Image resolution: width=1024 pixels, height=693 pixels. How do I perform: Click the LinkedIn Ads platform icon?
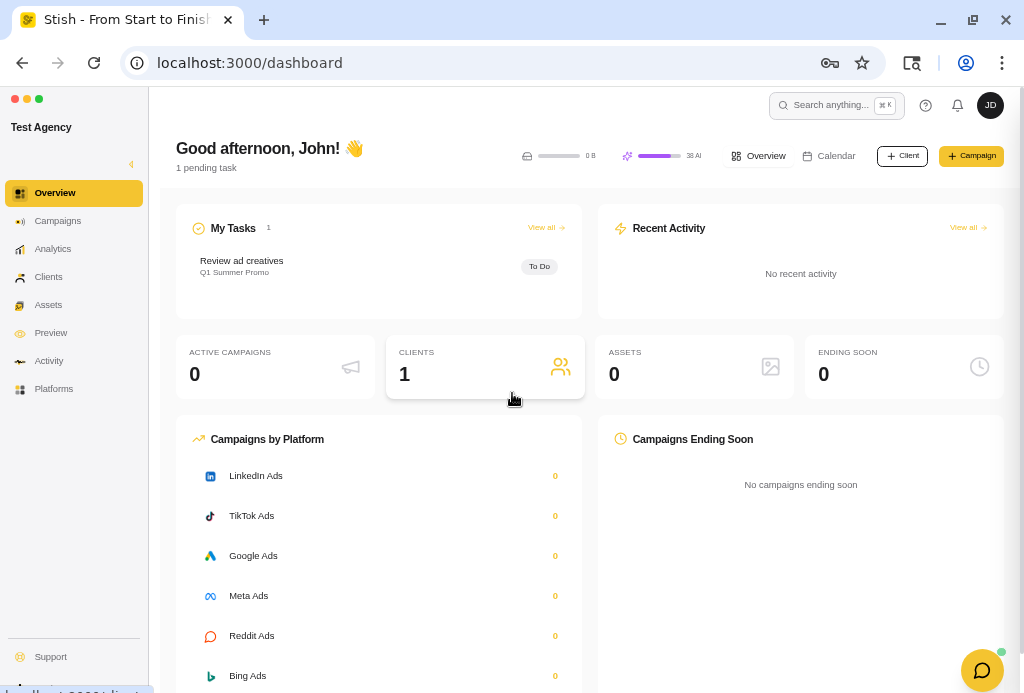coord(210,477)
